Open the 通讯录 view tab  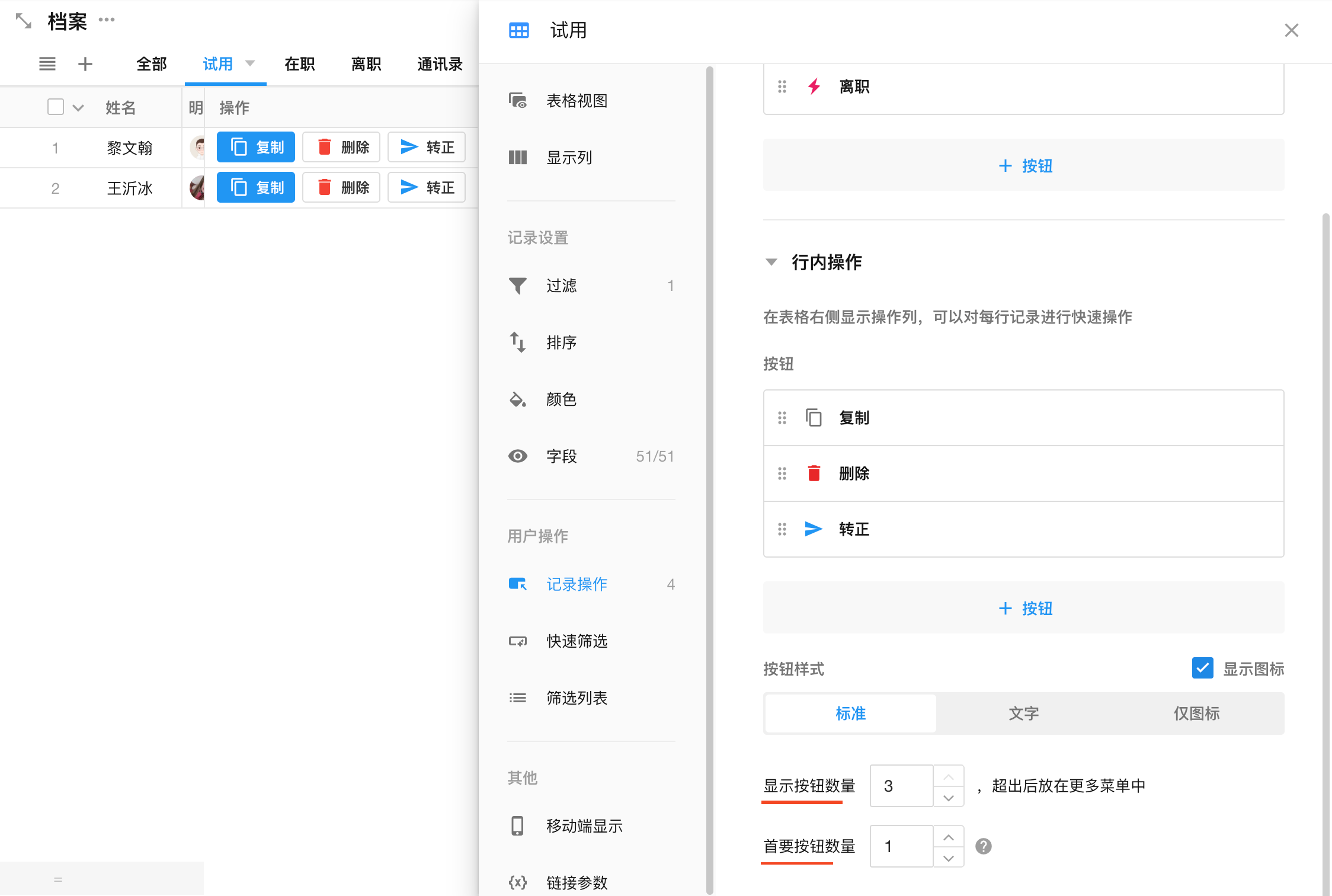tap(439, 64)
